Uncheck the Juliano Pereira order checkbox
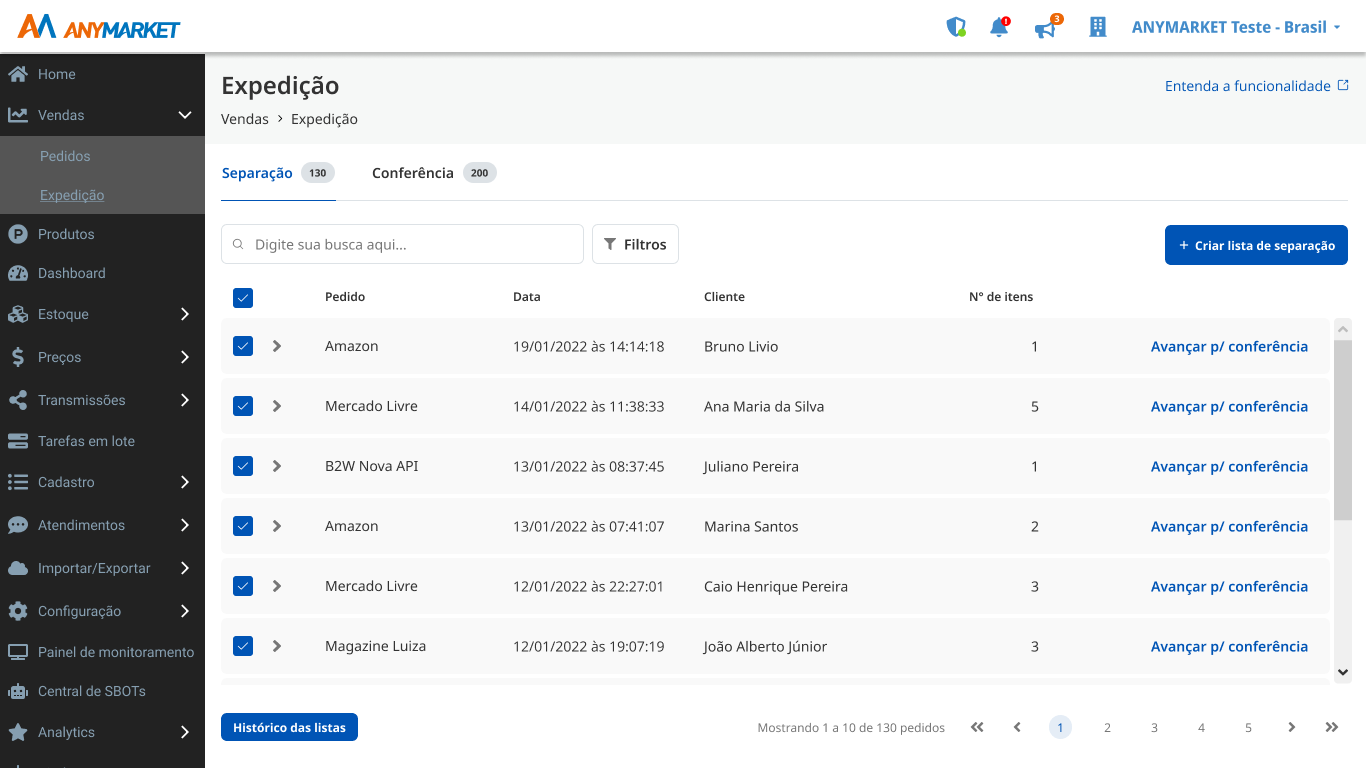The height and width of the screenshot is (768, 1366). click(x=243, y=466)
